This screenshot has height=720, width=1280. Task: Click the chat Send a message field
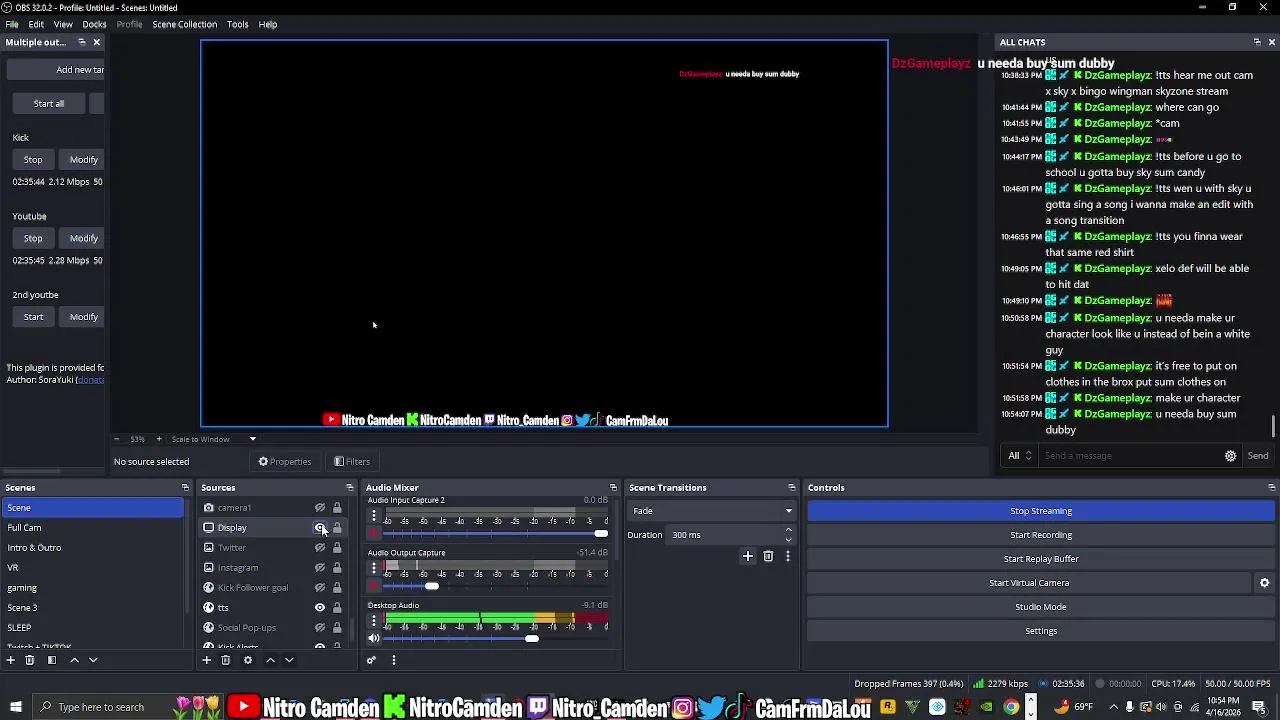(x=1130, y=456)
